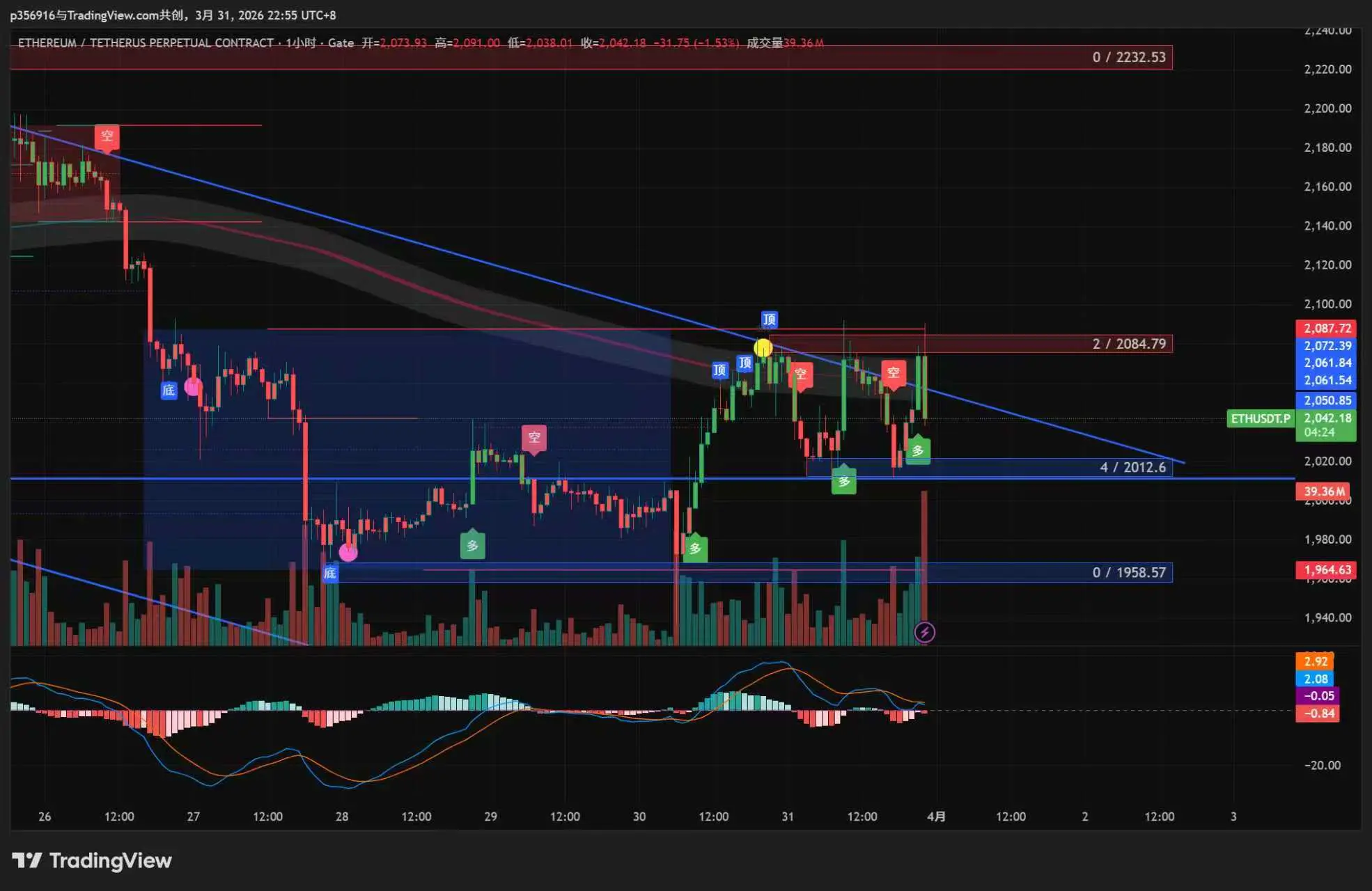Image resolution: width=1372 pixels, height=891 pixels.
Task: Select the 4 / 2012.6 support zone label
Action: [x=1132, y=467]
